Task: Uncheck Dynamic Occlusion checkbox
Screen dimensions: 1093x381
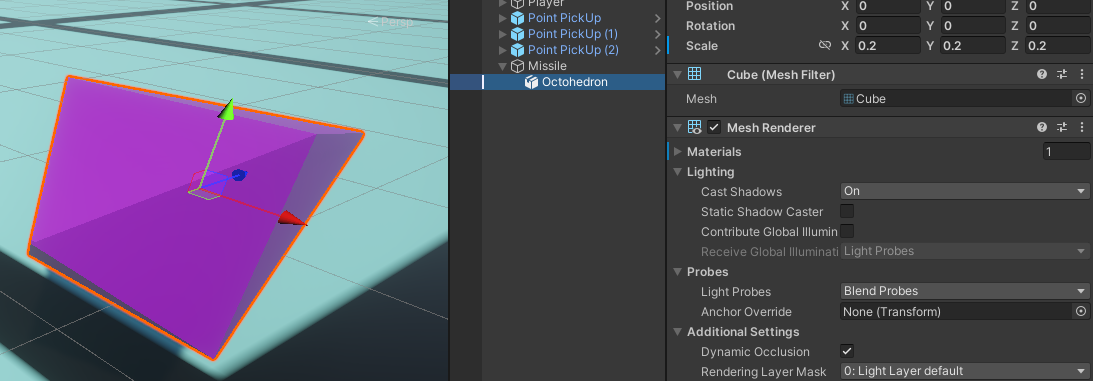Action: coord(847,351)
